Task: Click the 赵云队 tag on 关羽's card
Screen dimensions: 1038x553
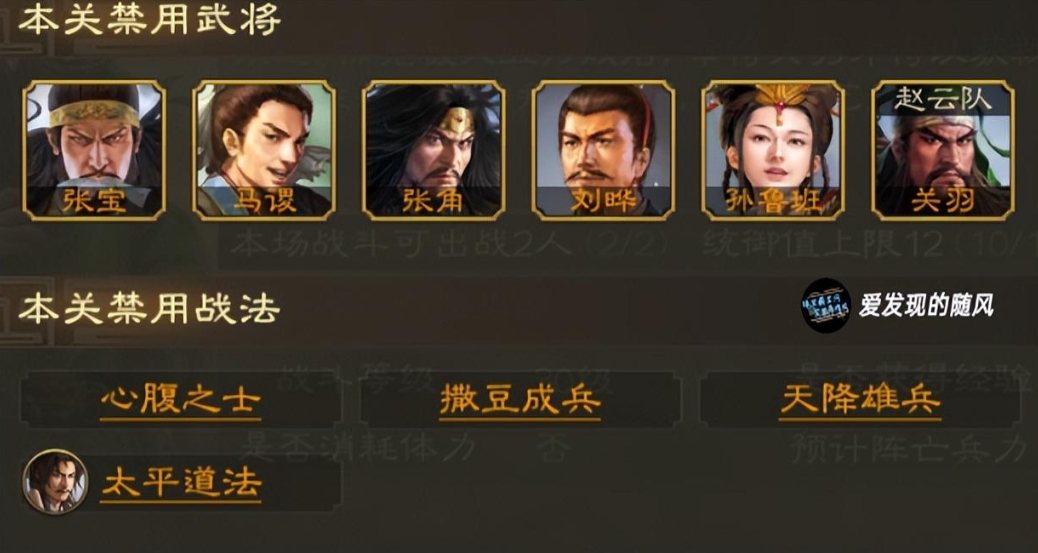Action: 943,99
